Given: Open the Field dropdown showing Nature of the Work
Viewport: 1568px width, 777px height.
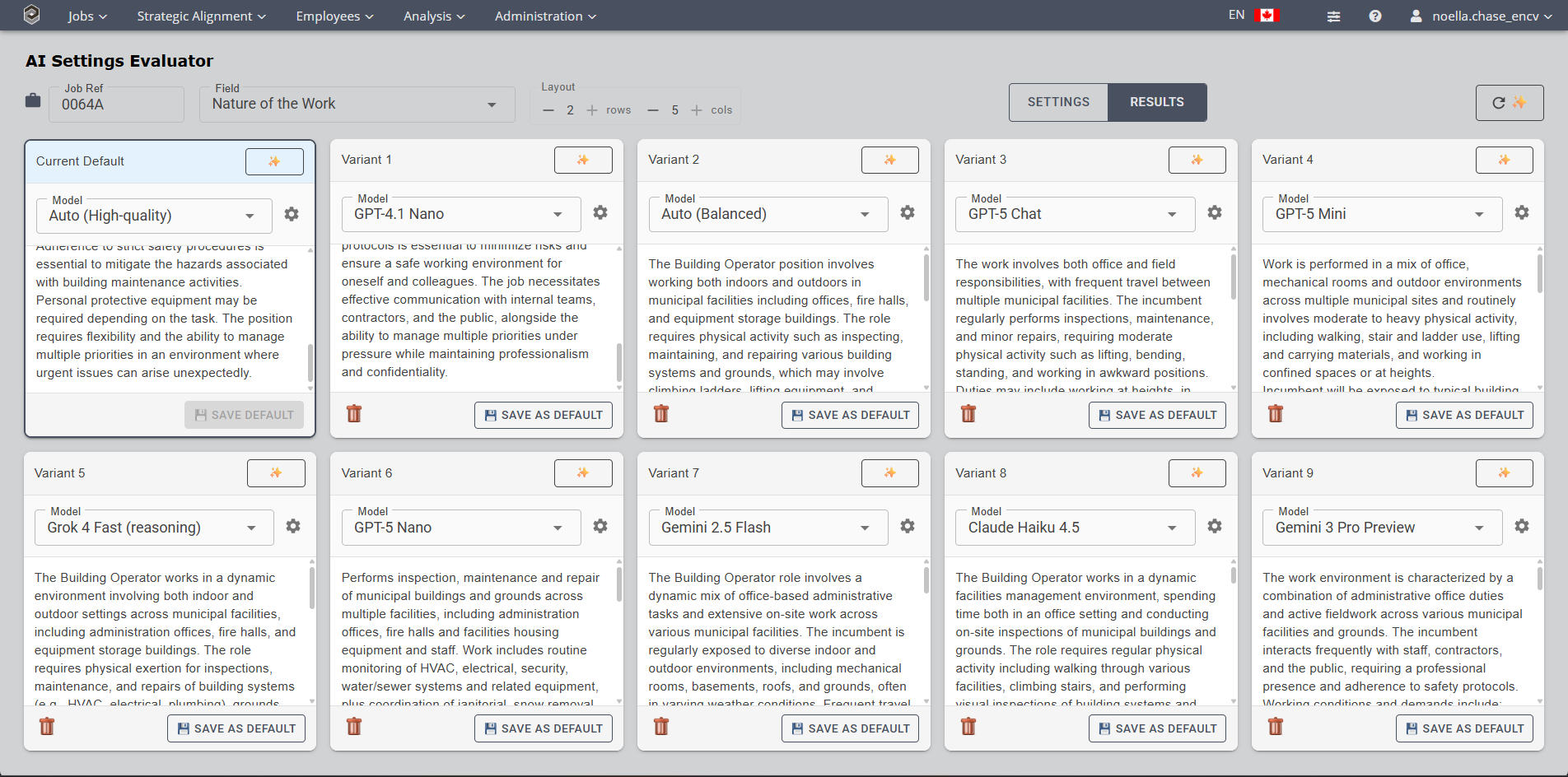Looking at the screenshot, I should pyautogui.click(x=356, y=105).
